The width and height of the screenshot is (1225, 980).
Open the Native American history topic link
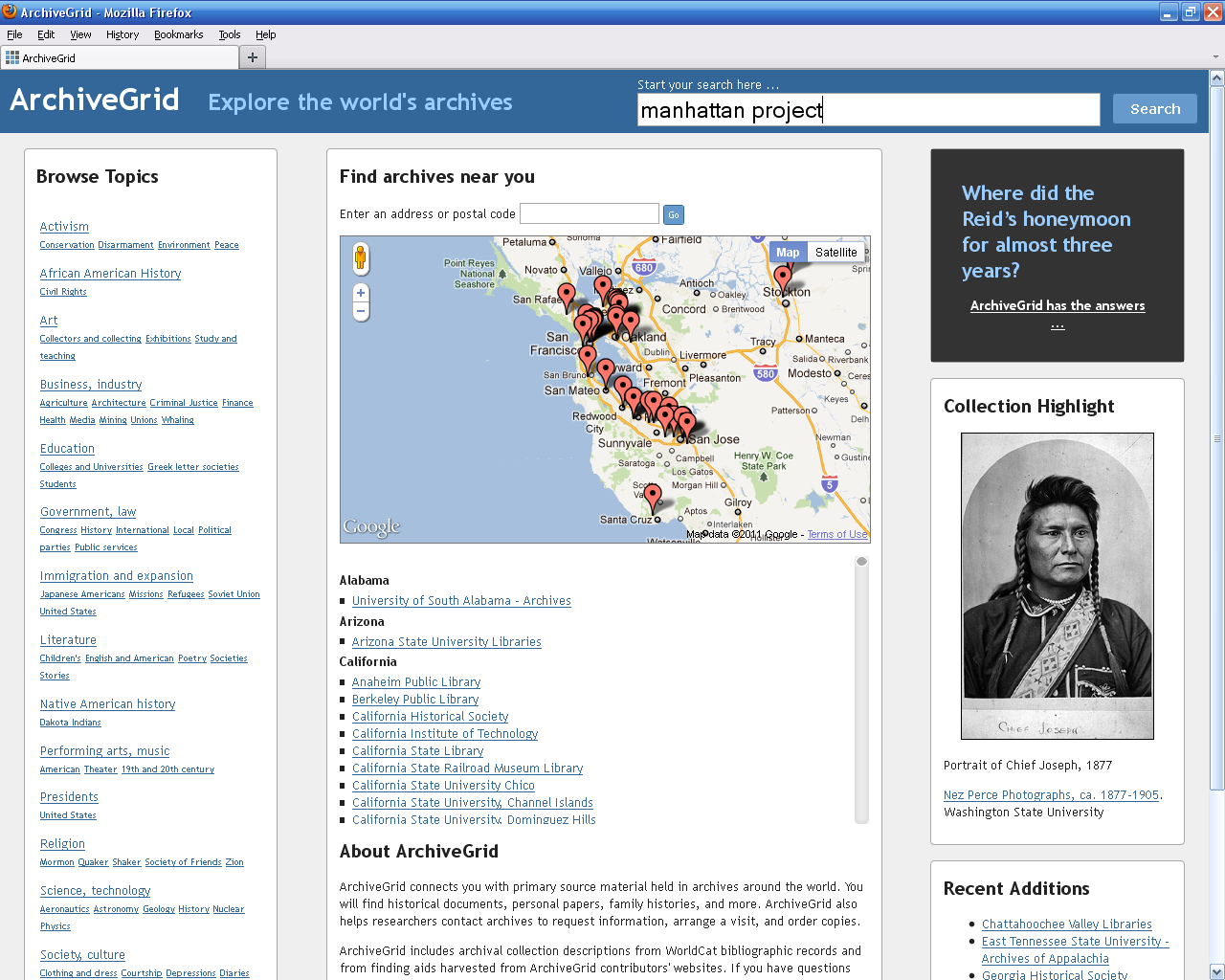(107, 704)
